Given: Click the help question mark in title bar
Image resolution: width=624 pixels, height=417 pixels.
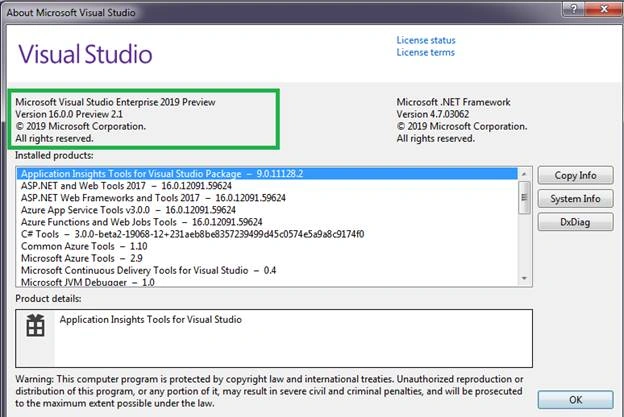Looking at the screenshot, I should (x=573, y=8).
